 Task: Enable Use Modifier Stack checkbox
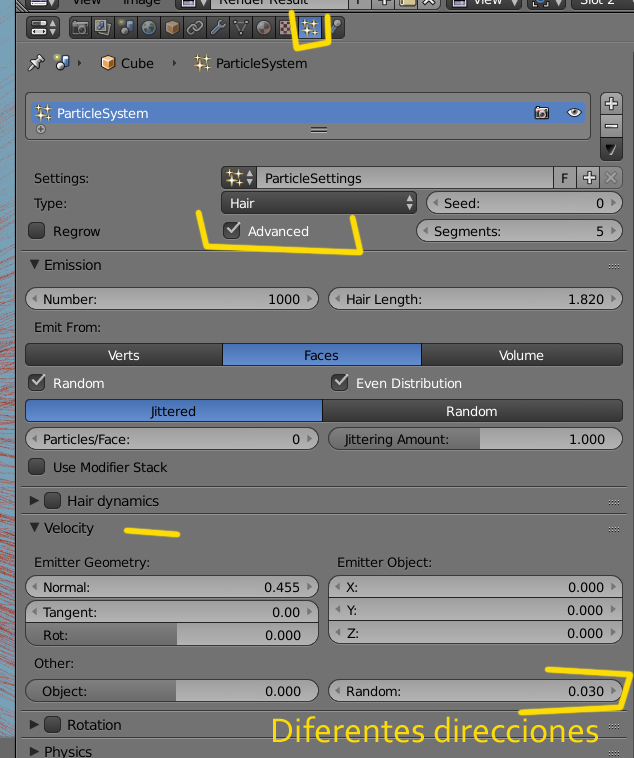[37, 467]
